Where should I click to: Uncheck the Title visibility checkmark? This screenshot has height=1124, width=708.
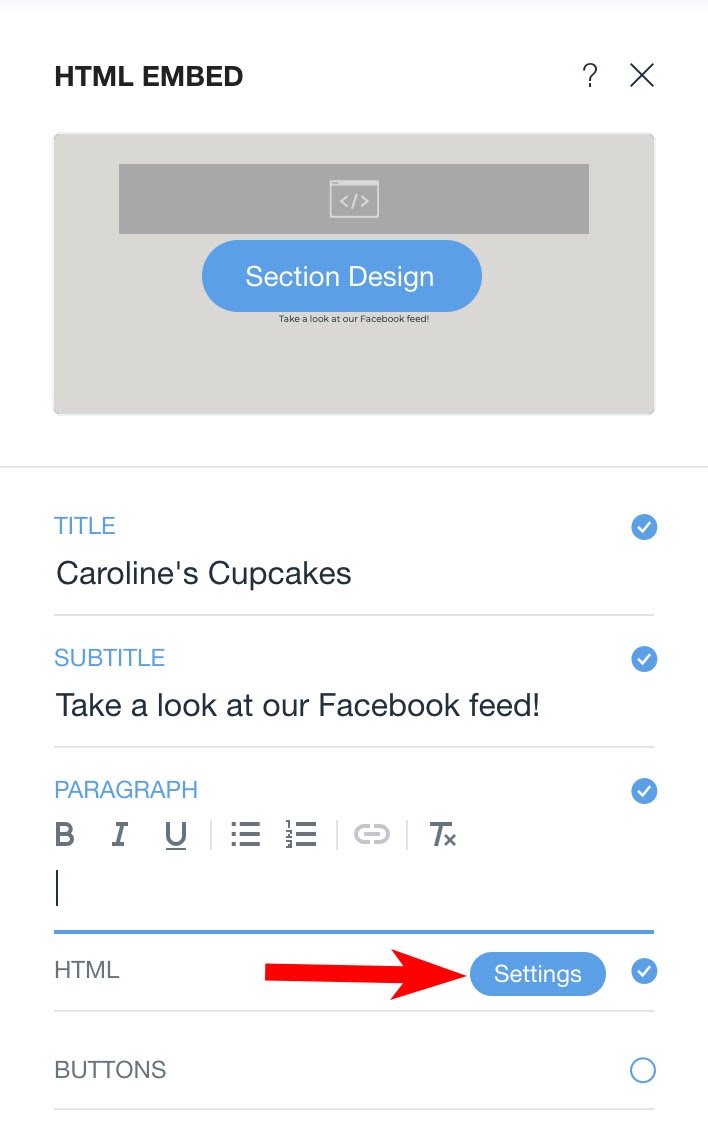(x=644, y=527)
